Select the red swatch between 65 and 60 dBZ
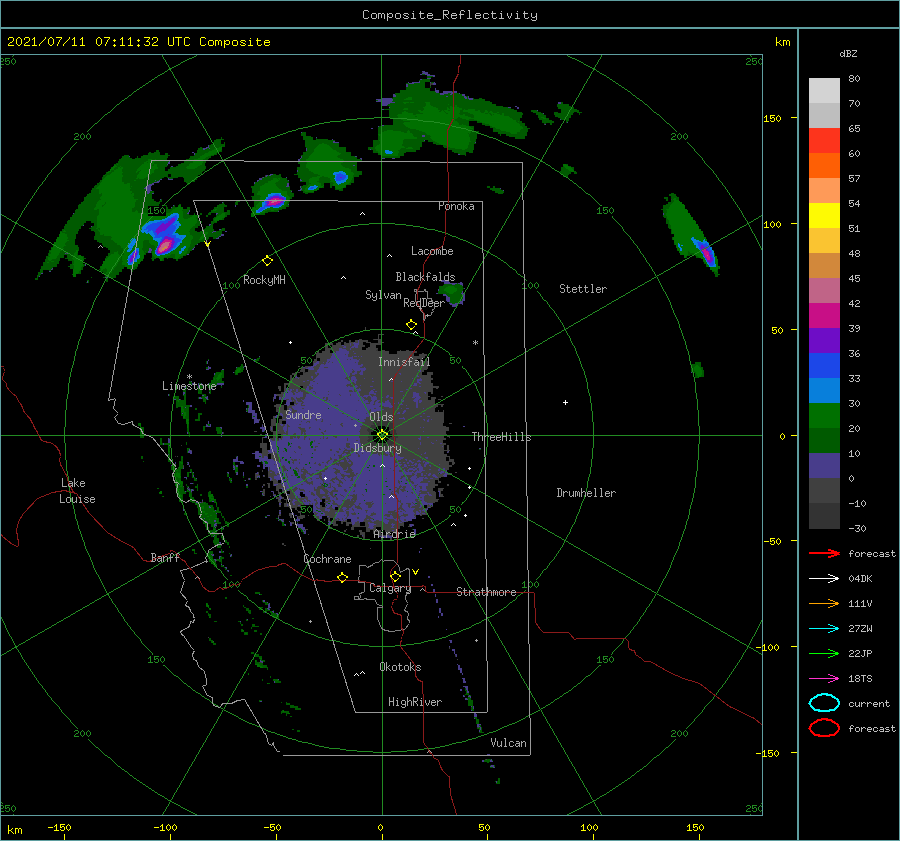 pos(824,141)
